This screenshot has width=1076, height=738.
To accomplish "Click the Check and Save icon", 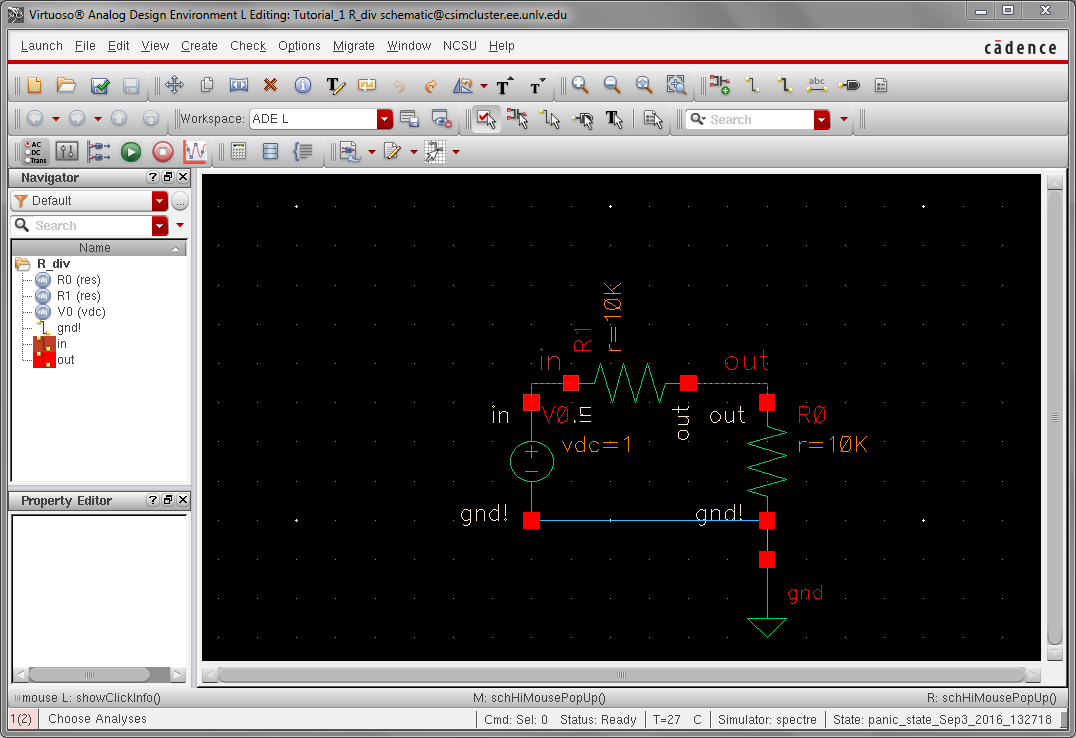I will (100, 86).
